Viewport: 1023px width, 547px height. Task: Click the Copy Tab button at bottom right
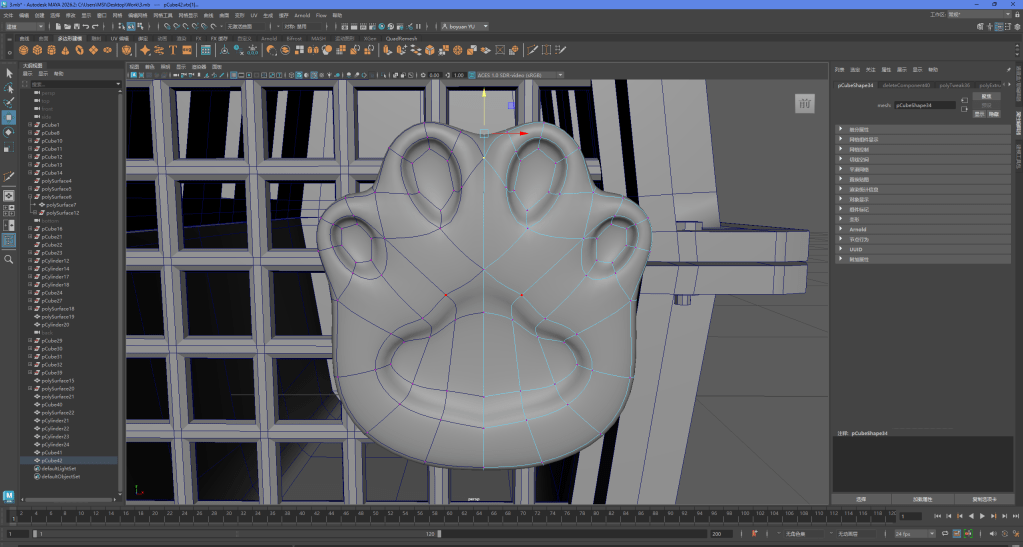(x=984, y=498)
